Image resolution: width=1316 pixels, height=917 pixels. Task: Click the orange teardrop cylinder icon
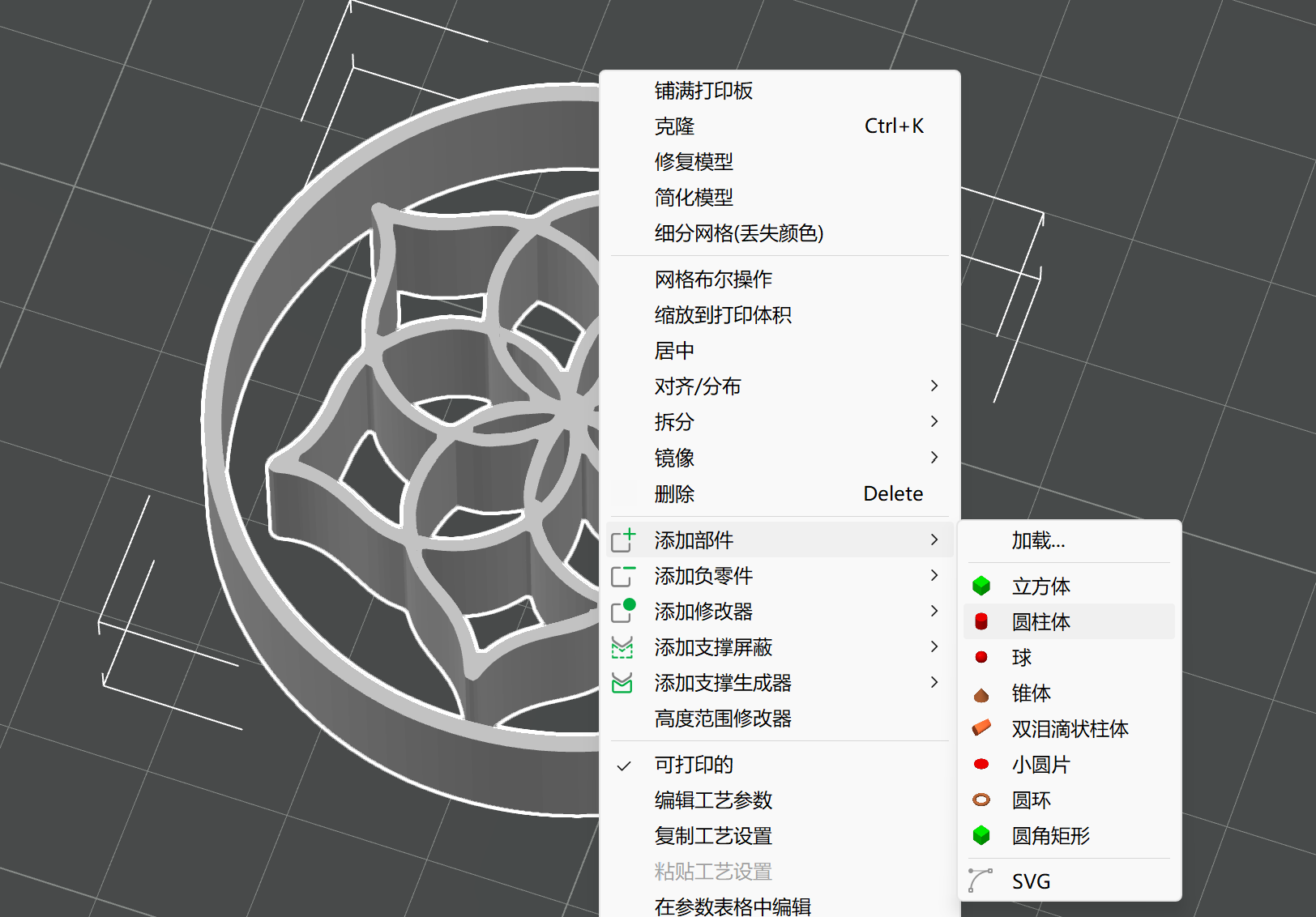(x=981, y=727)
